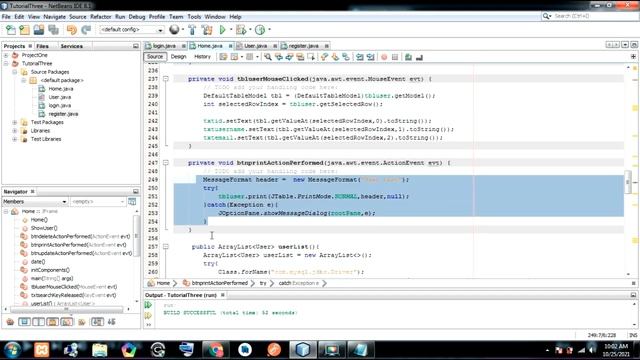Open the Refactor menu
This screenshot has width=640, height=360.
click(100, 17)
